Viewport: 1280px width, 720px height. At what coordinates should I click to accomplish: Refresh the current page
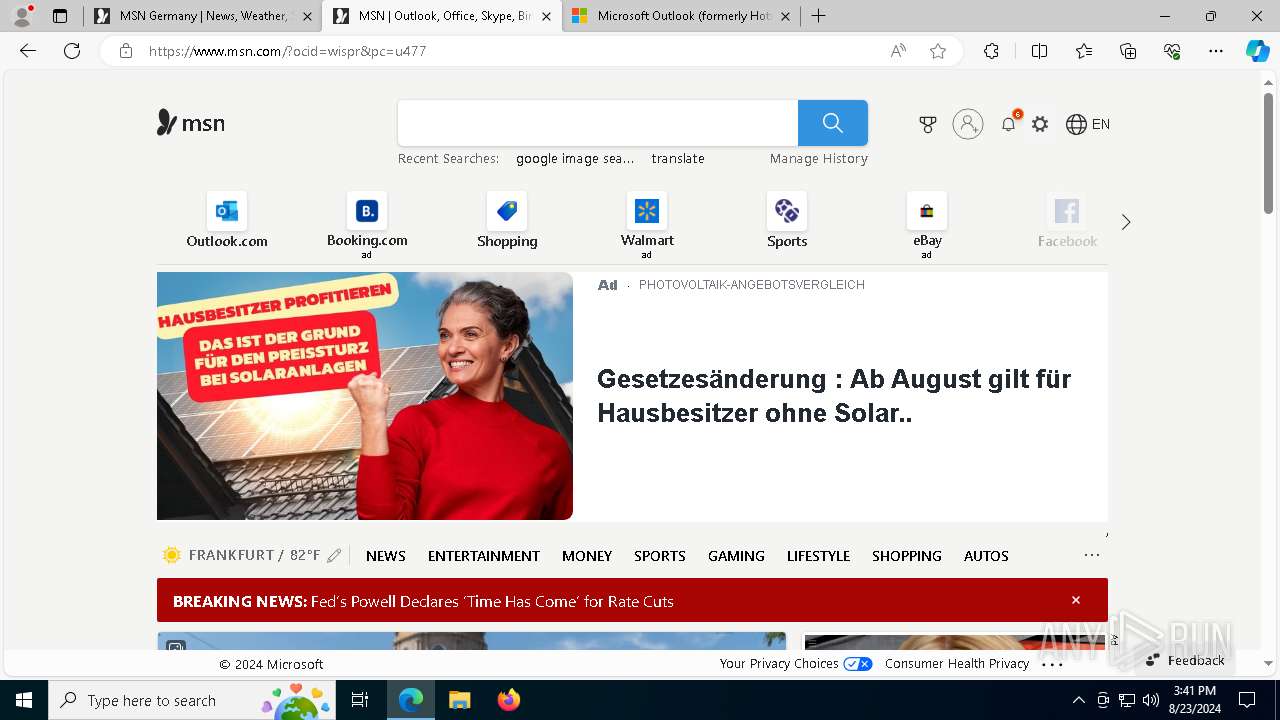click(72, 51)
